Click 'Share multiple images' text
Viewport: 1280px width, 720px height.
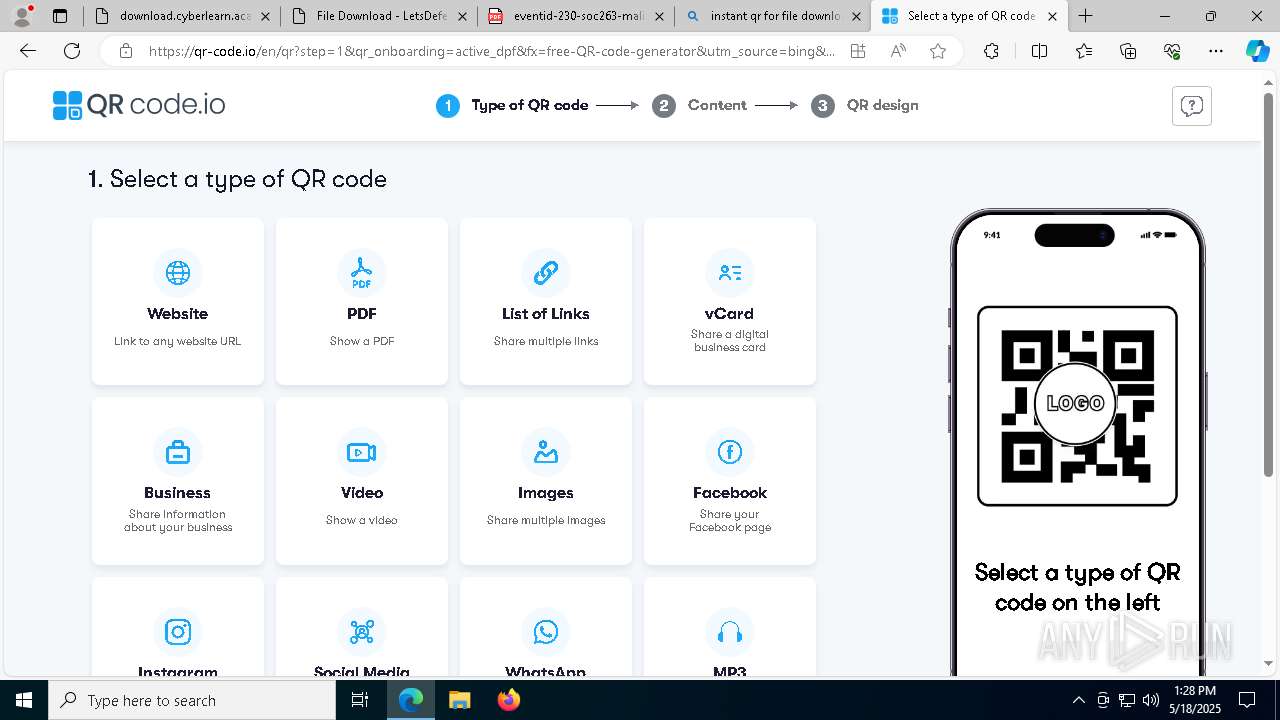point(546,520)
